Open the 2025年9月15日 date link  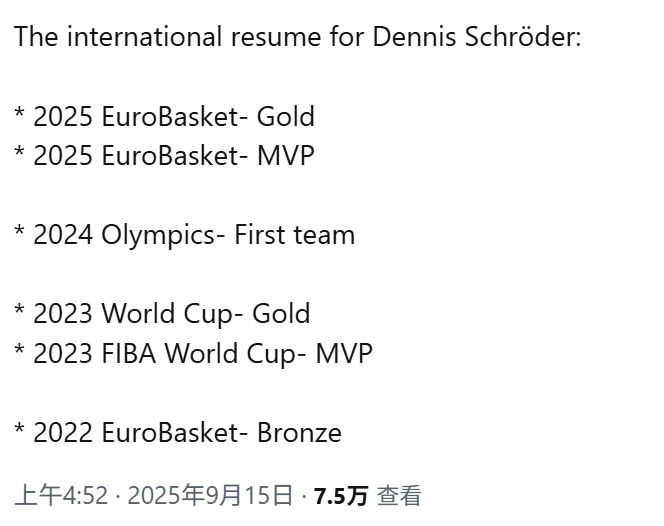[210, 495]
